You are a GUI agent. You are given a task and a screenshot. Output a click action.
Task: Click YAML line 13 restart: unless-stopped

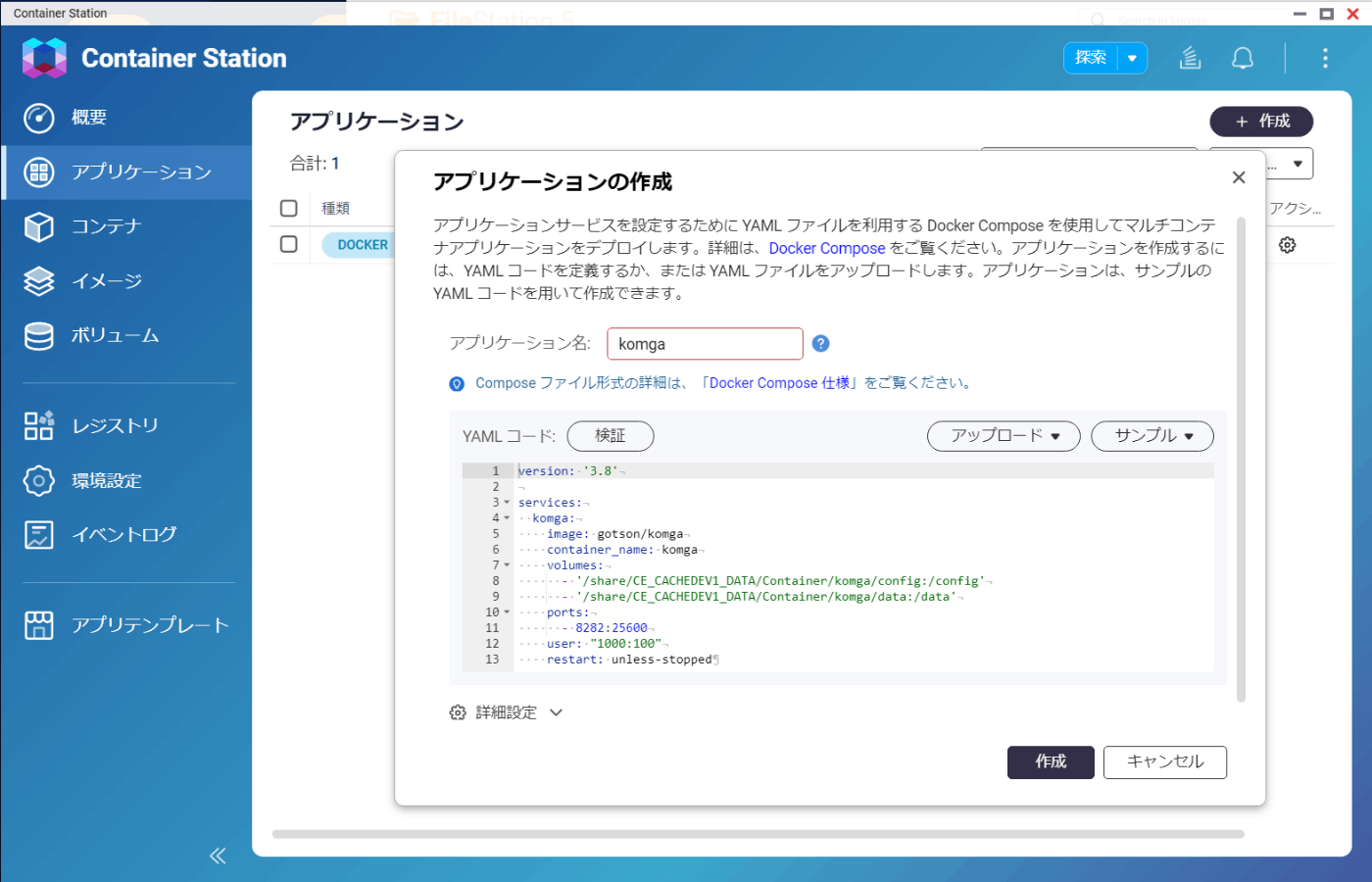click(630, 660)
